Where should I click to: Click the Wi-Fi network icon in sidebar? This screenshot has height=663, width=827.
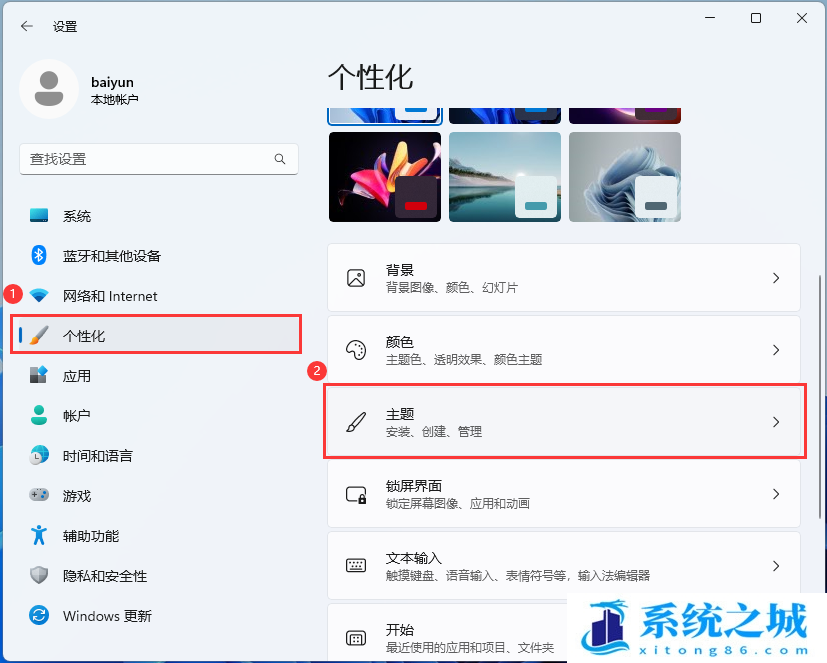click(39, 296)
